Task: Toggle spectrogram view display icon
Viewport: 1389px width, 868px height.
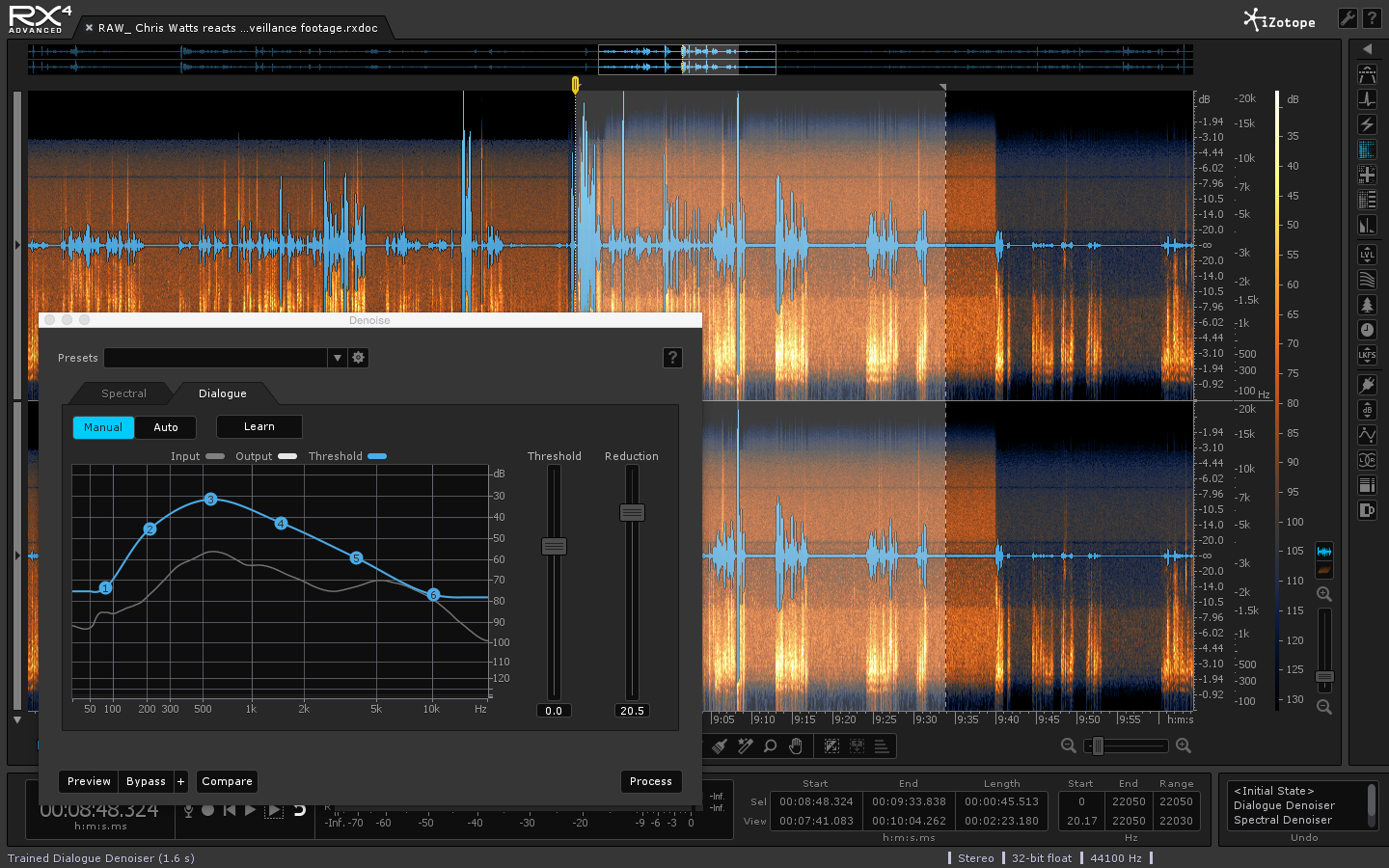Action: point(1324,571)
